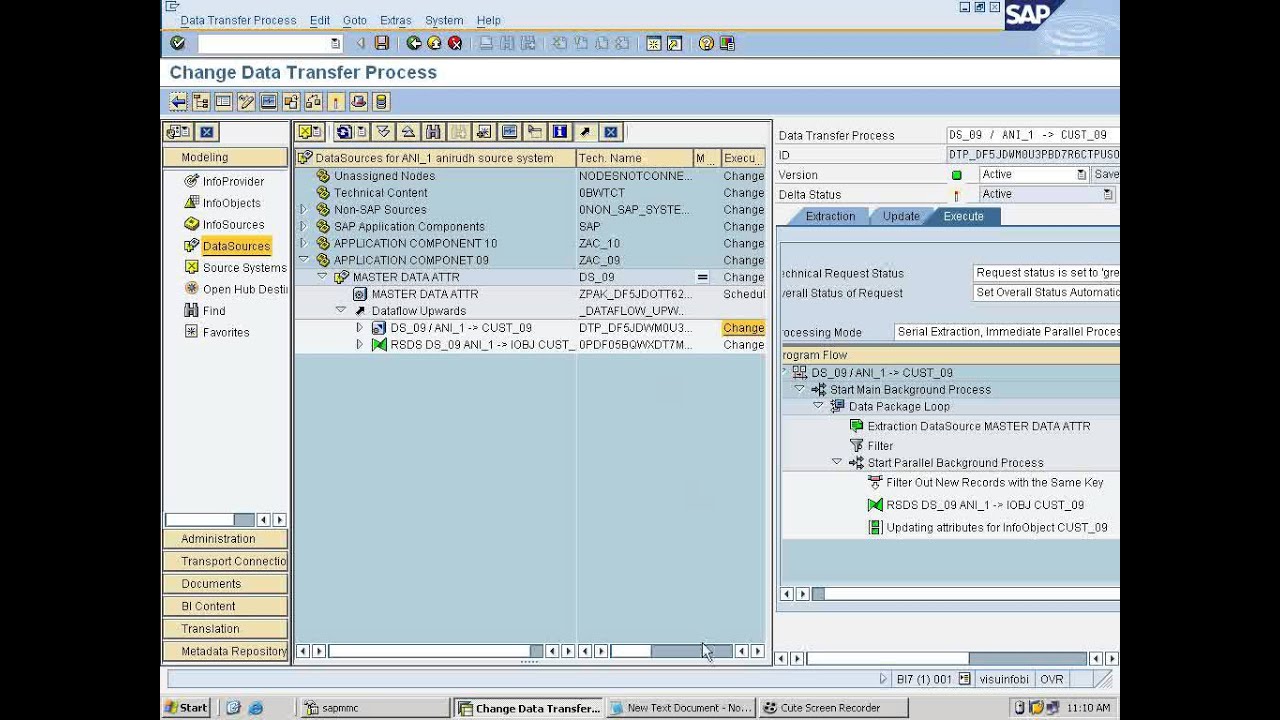Click the Expand Subtree down-arrow icon
This screenshot has height=720, width=1280.
click(383, 132)
